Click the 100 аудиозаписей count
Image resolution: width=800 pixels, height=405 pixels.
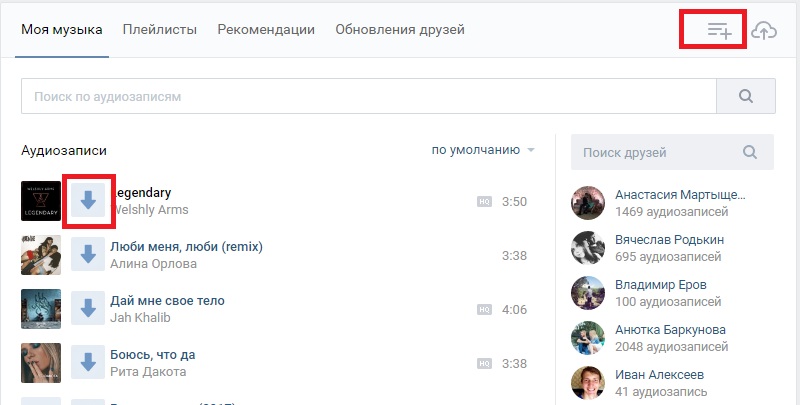668,301
